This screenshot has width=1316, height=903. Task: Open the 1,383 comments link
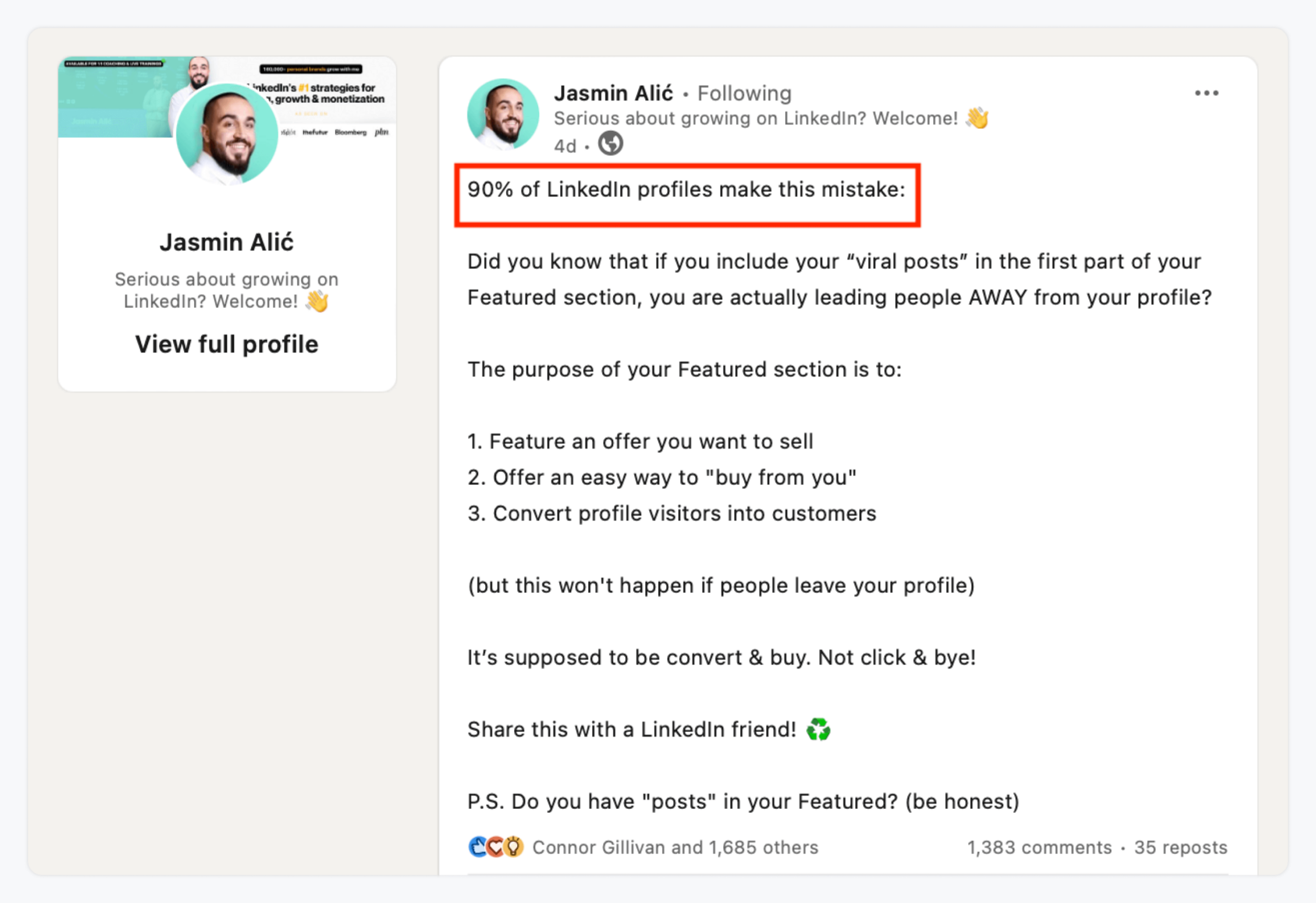pos(1039,847)
